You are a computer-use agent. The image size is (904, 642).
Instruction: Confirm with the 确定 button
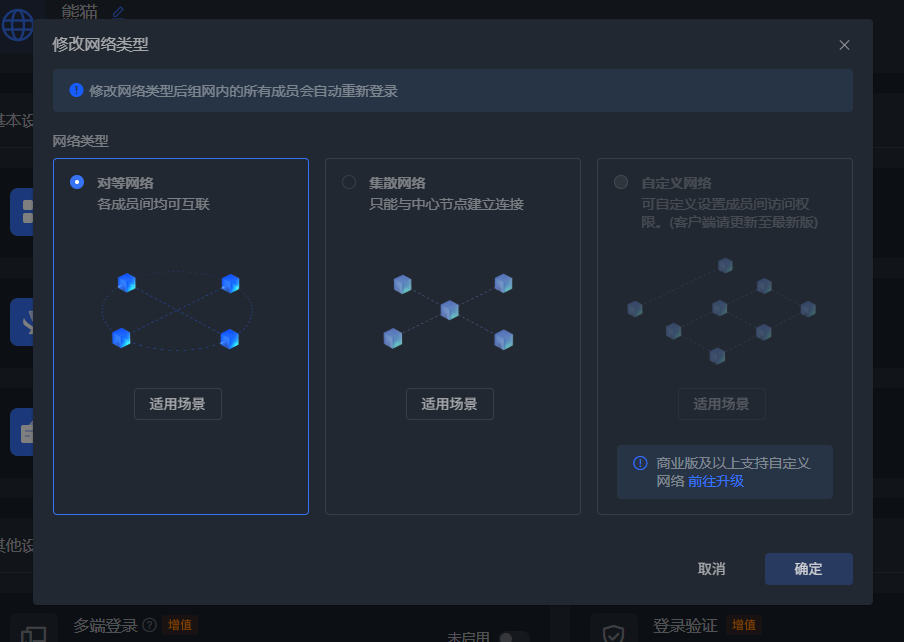coord(808,569)
